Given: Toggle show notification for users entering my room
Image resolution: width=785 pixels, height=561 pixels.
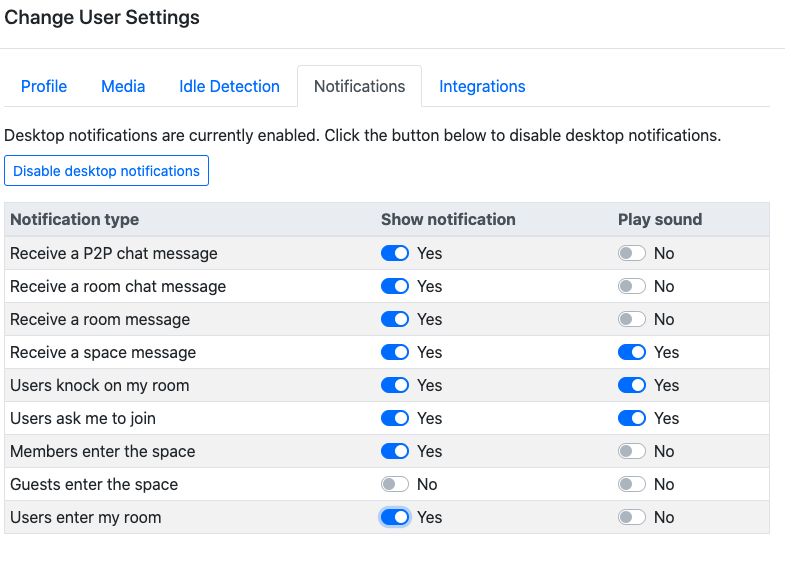Looking at the screenshot, I should click(395, 518).
